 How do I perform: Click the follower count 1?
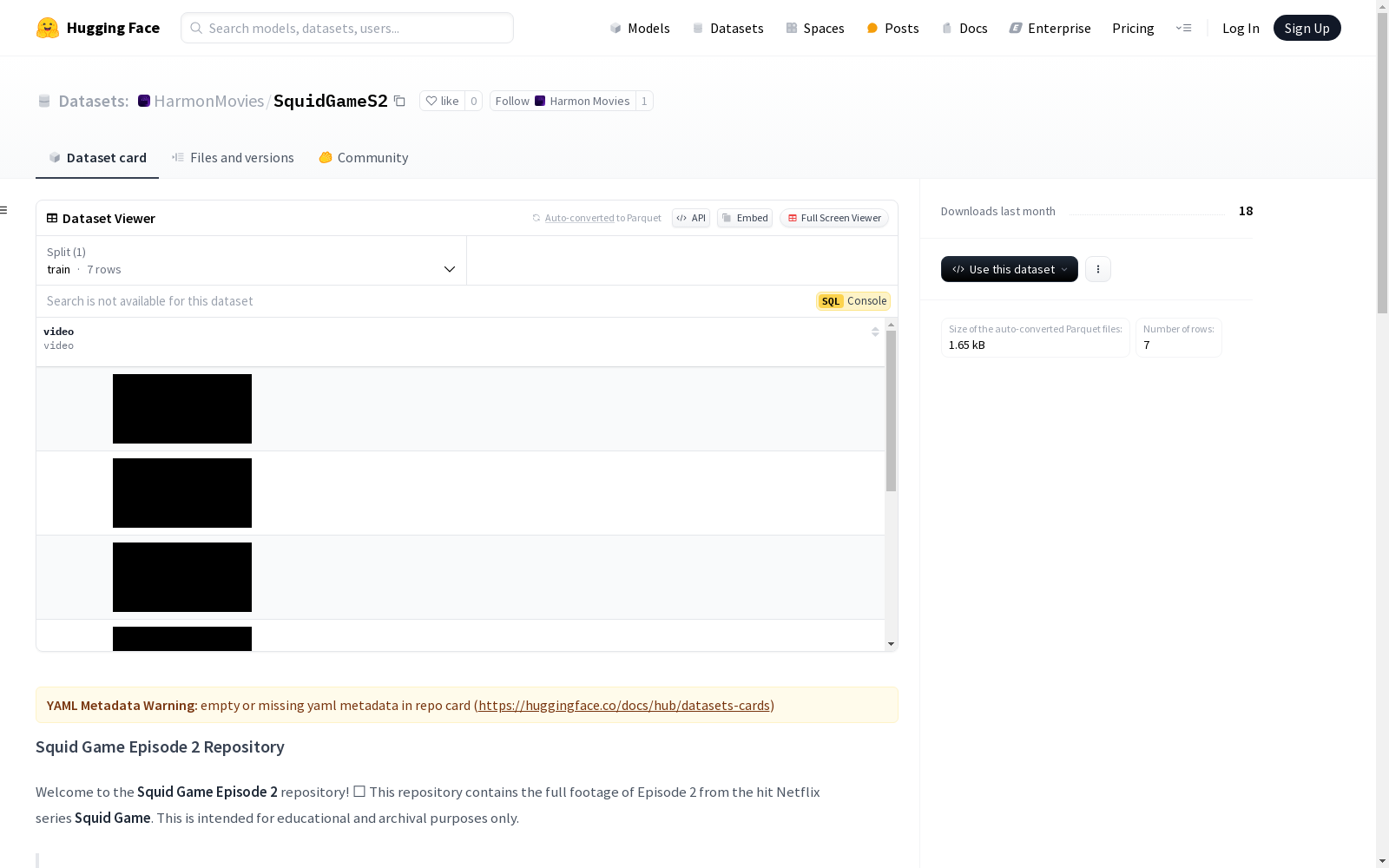[x=644, y=101]
